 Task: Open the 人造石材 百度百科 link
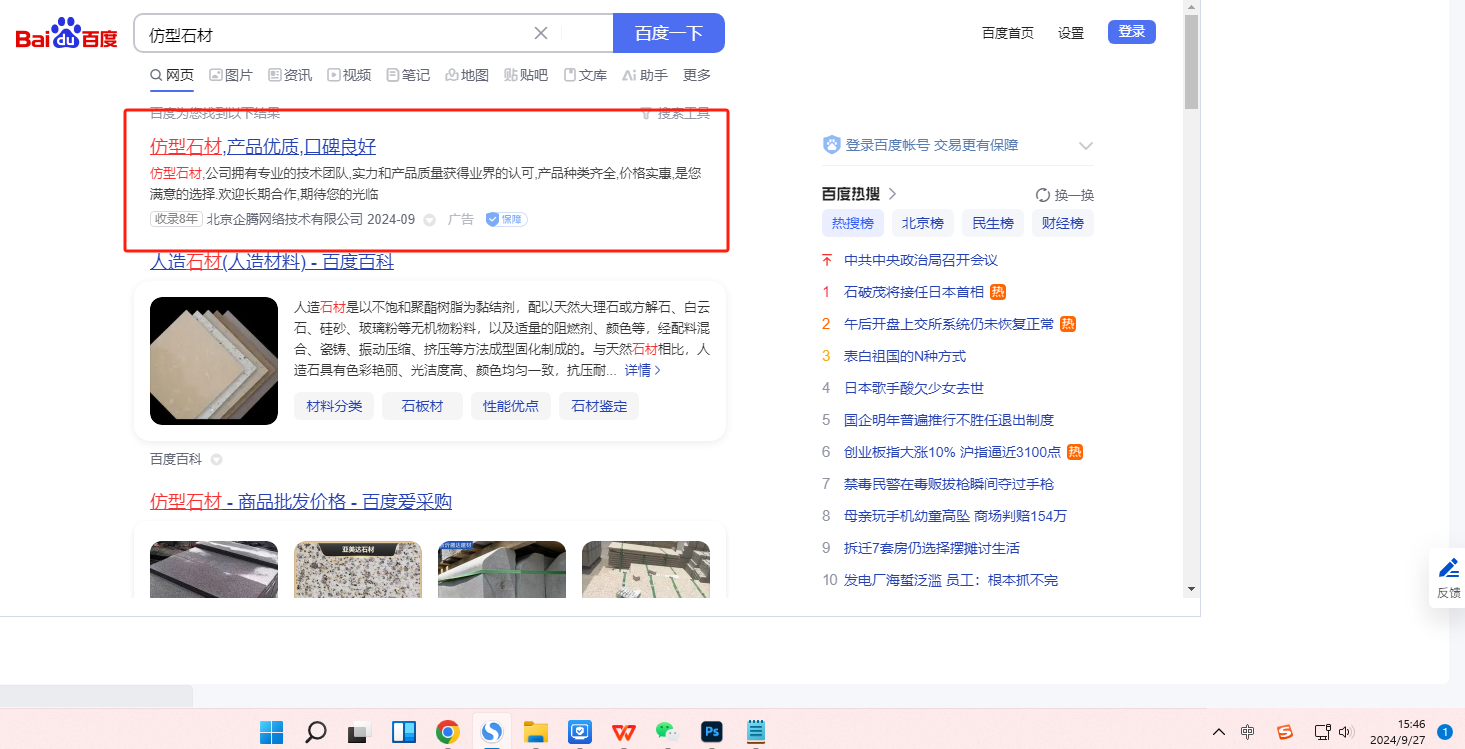coord(272,262)
